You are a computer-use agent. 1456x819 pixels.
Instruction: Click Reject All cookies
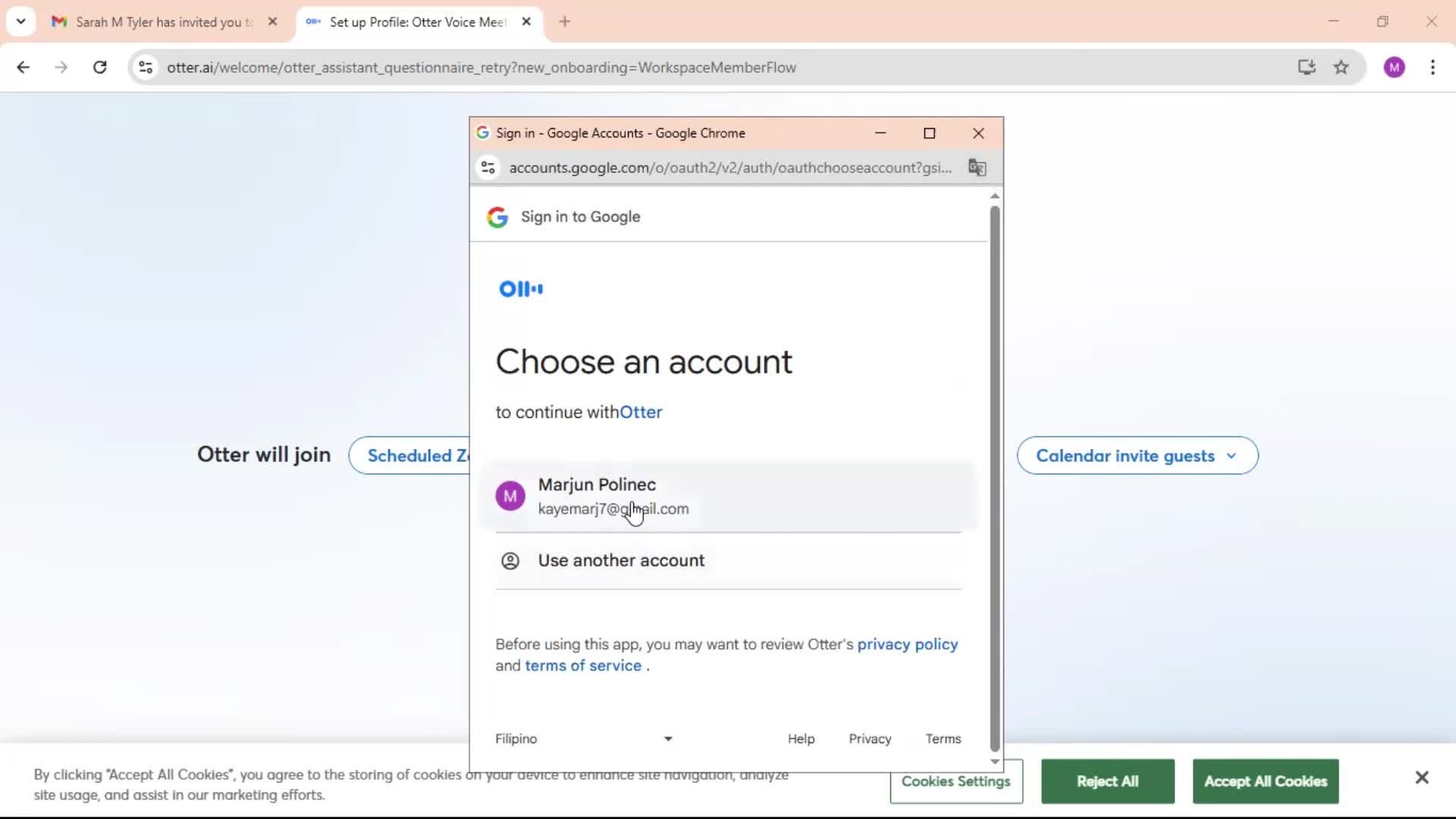tap(1107, 781)
